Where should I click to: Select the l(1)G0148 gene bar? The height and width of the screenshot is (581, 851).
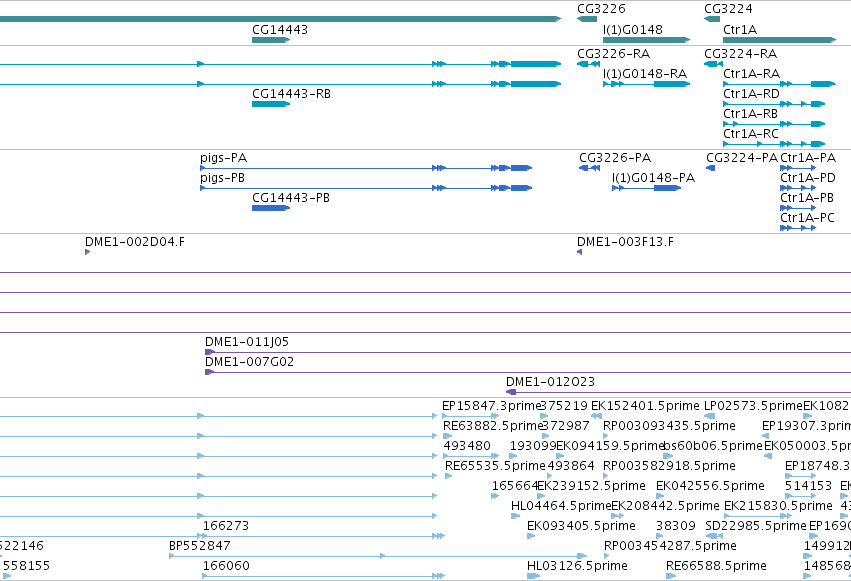(646, 40)
